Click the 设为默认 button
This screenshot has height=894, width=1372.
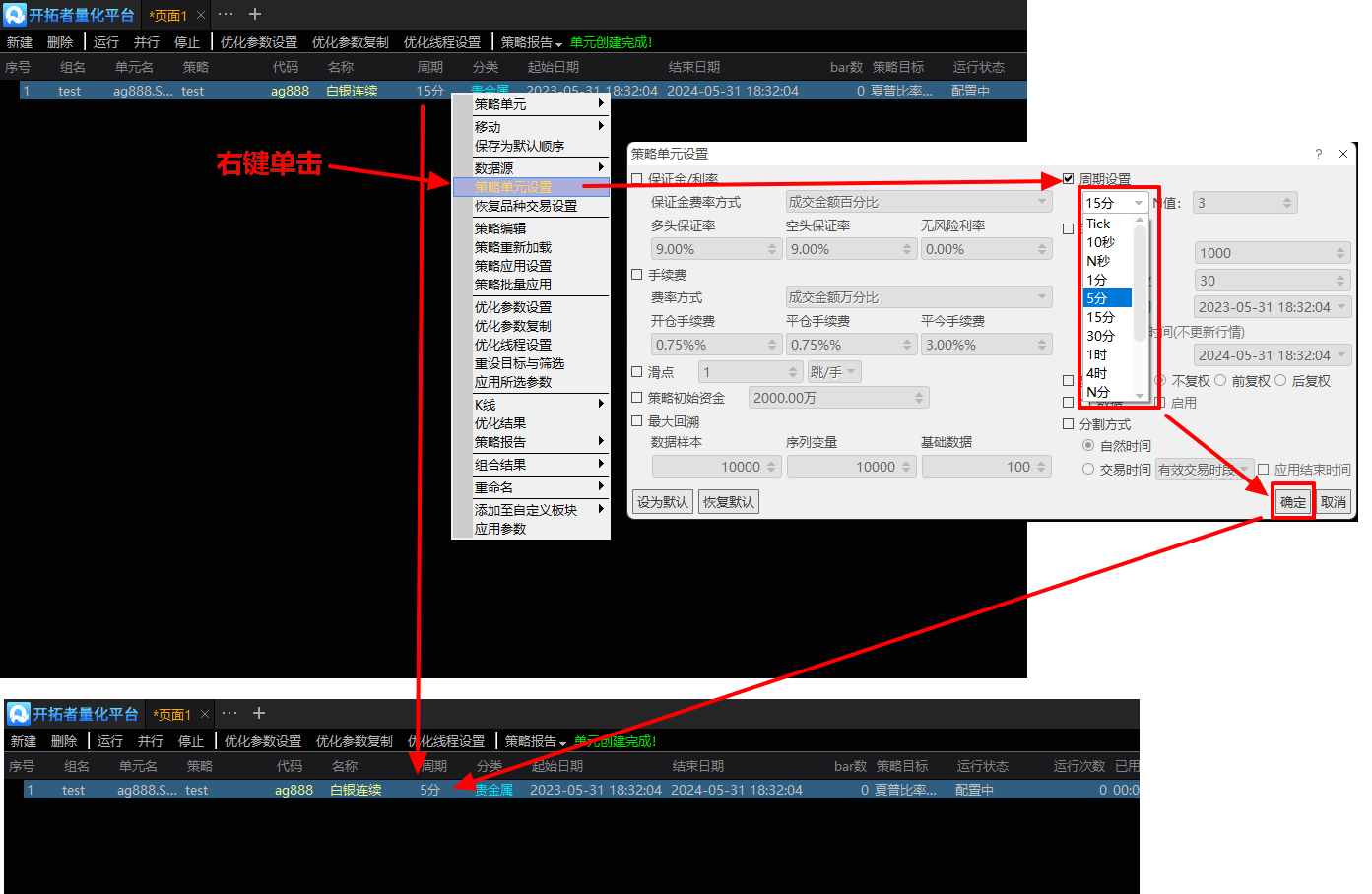click(662, 502)
